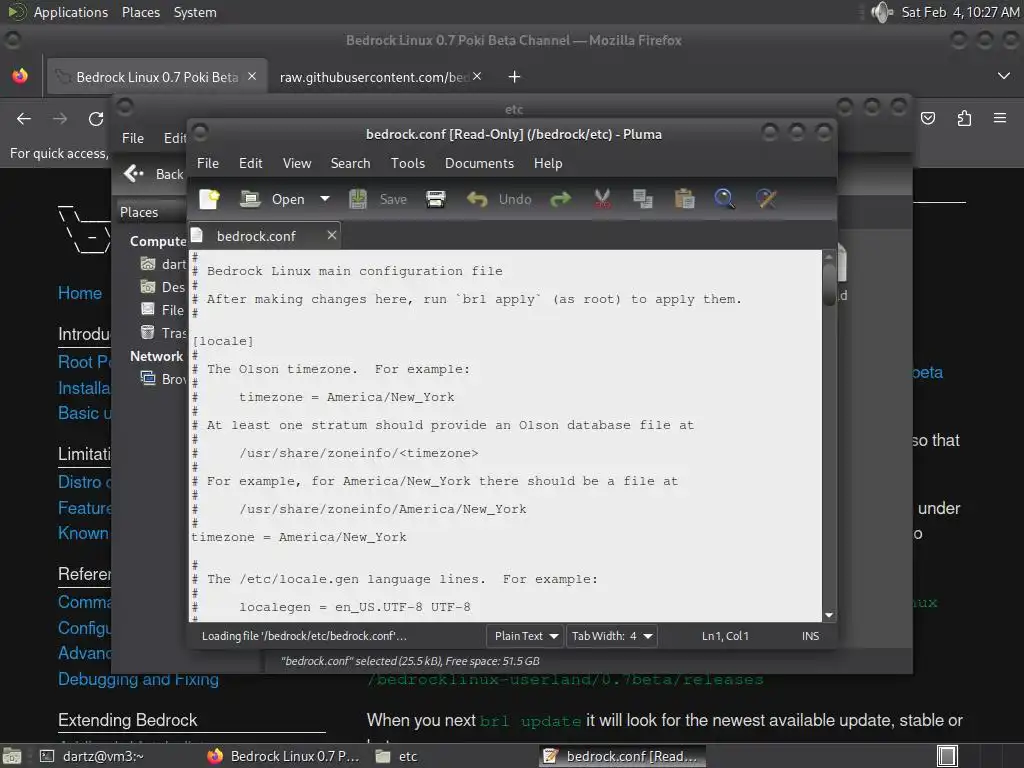The image size is (1024, 768).
Task: Click the Pocket save icon in Firefox
Action: point(927,118)
